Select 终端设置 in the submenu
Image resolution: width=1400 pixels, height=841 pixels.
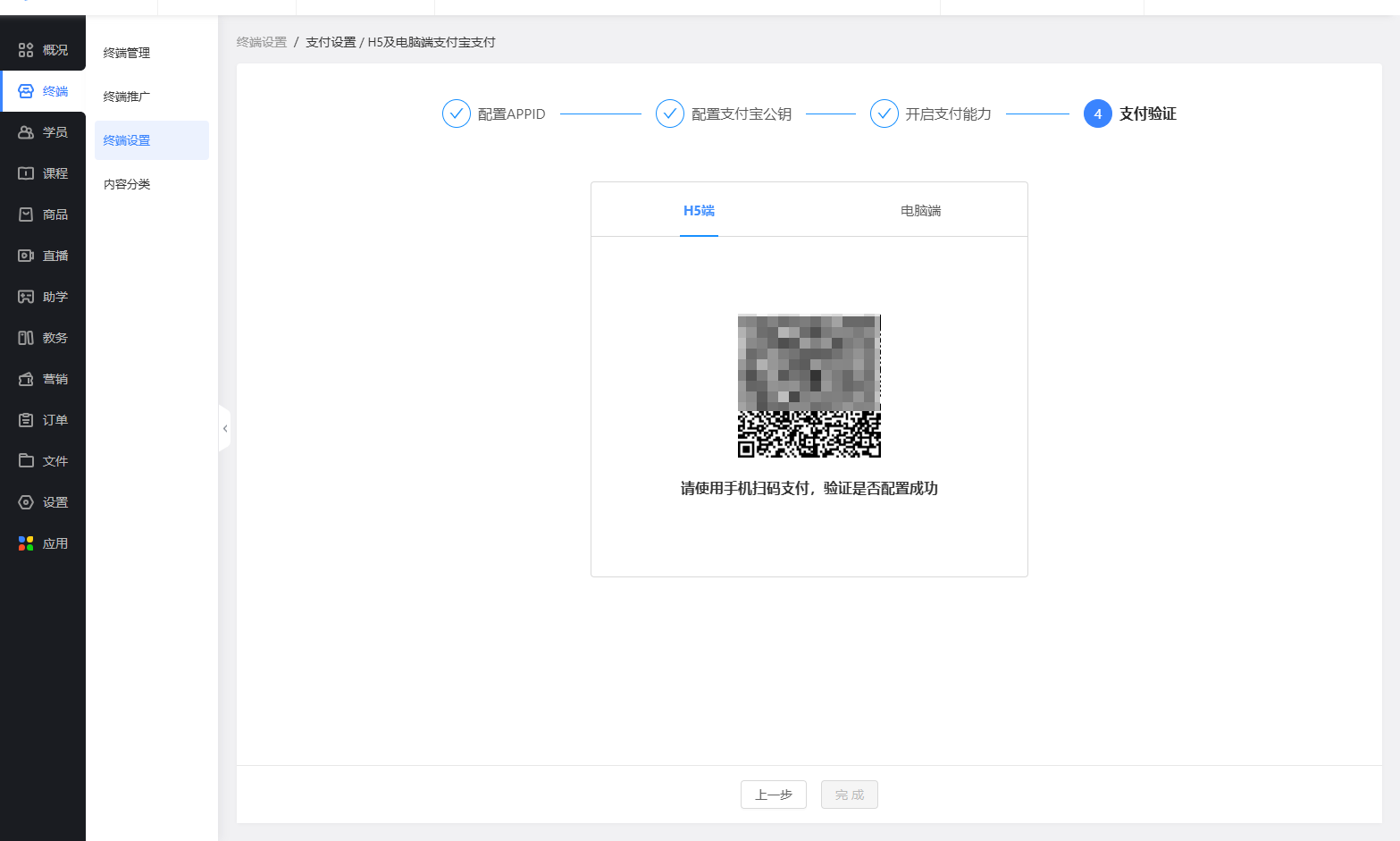click(152, 140)
